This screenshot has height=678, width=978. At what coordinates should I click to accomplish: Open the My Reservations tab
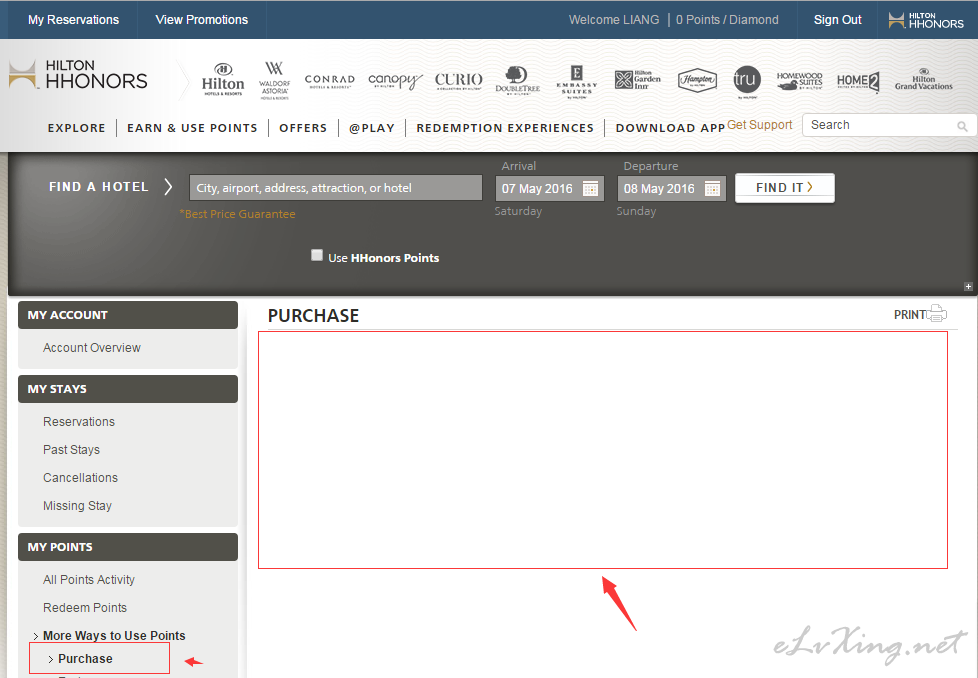pos(74,20)
